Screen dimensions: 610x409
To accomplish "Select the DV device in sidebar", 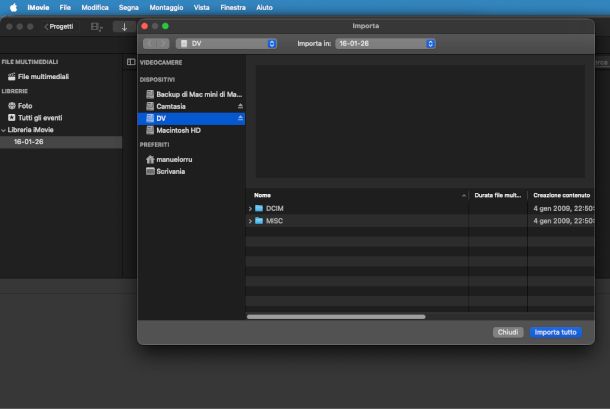I will [x=191, y=118].
